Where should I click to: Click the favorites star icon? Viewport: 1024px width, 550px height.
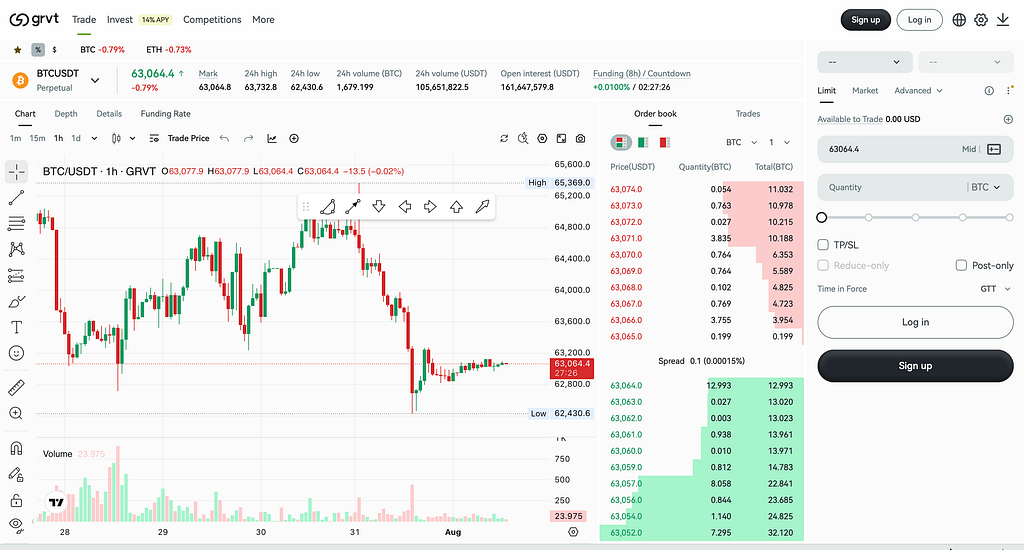pyautogui.click(x=18, y=50)
